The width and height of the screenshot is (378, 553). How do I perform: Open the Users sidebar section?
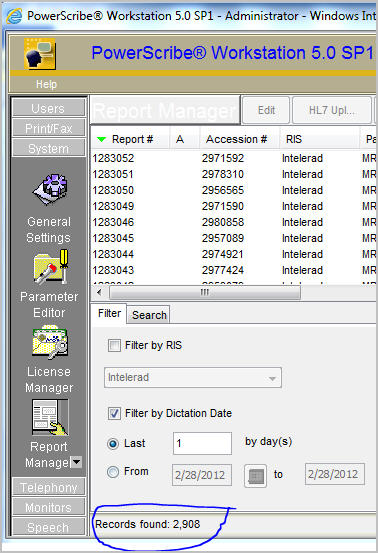(49, 108)
